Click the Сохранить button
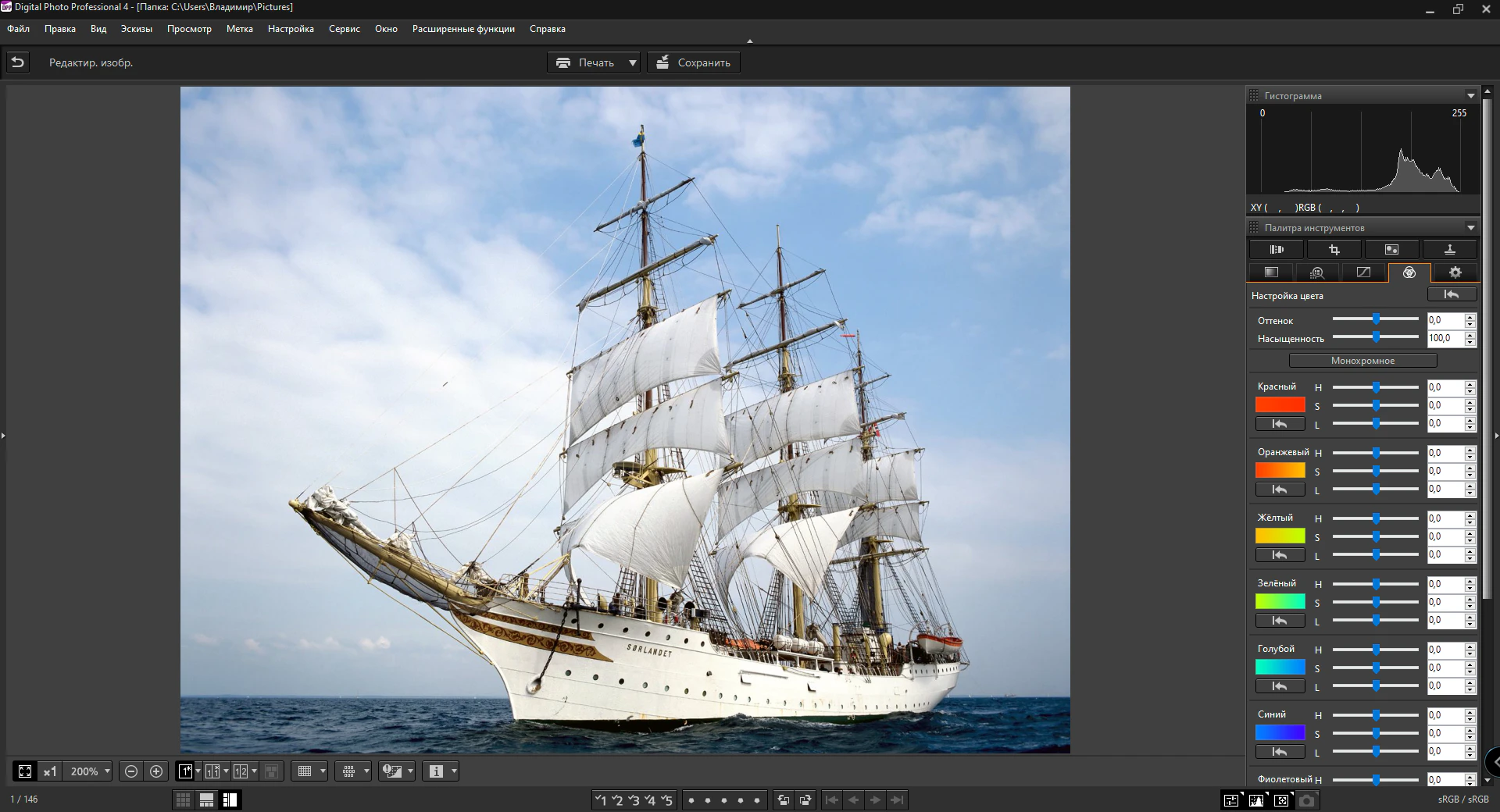 click(x=693, y=62)
